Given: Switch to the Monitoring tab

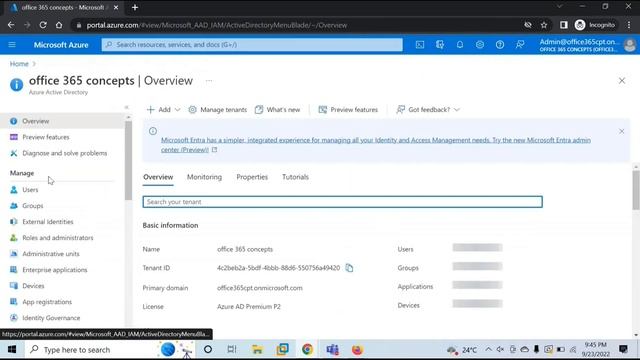Looking at the screenshot, I should [204, 177].
